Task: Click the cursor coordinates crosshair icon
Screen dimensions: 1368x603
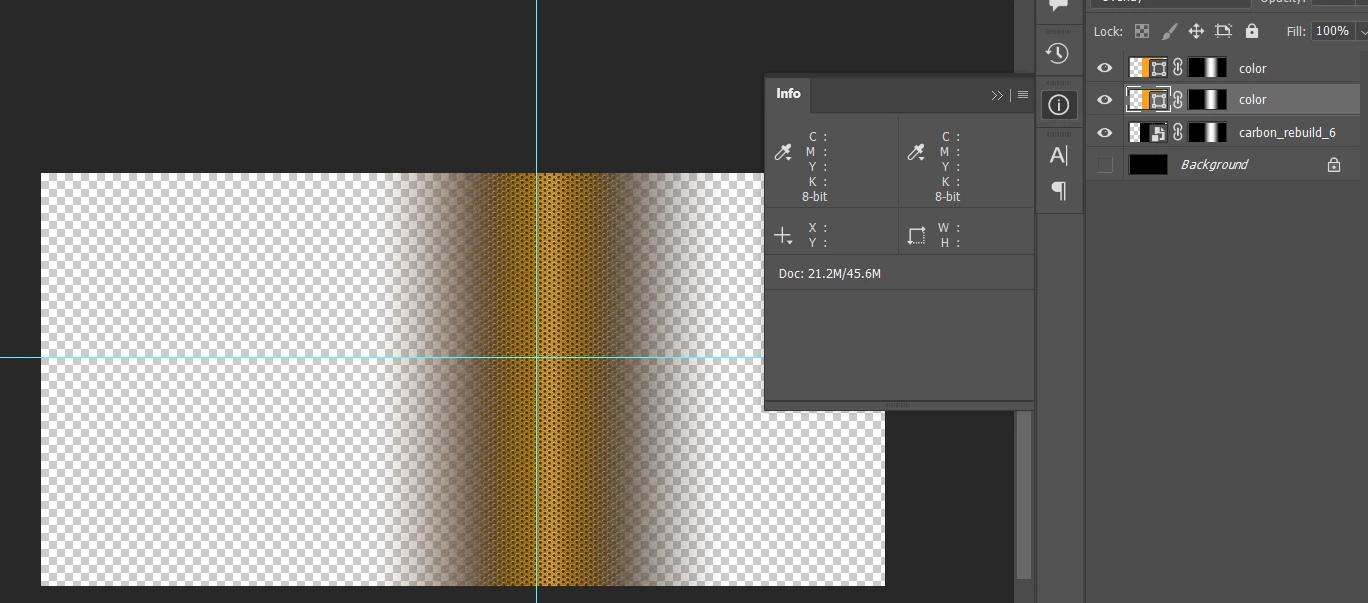Action: pos(783,236)
